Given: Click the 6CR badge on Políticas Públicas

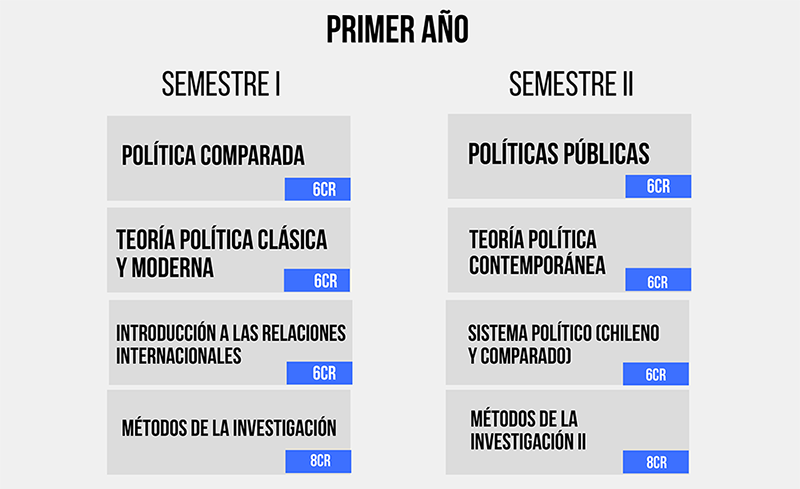Looking at the screenshot, I should [657, 186].
